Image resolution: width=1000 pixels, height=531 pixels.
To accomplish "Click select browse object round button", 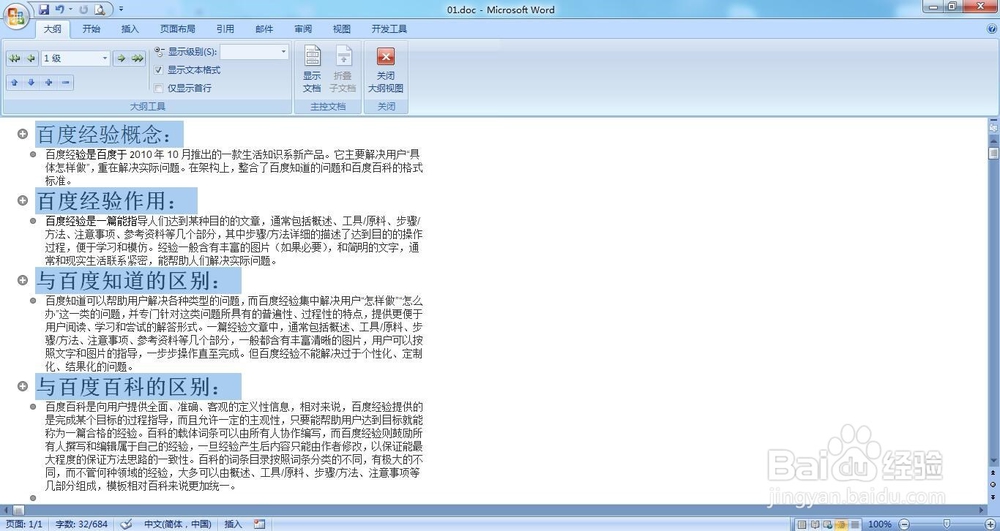I will tap(993, 484).
